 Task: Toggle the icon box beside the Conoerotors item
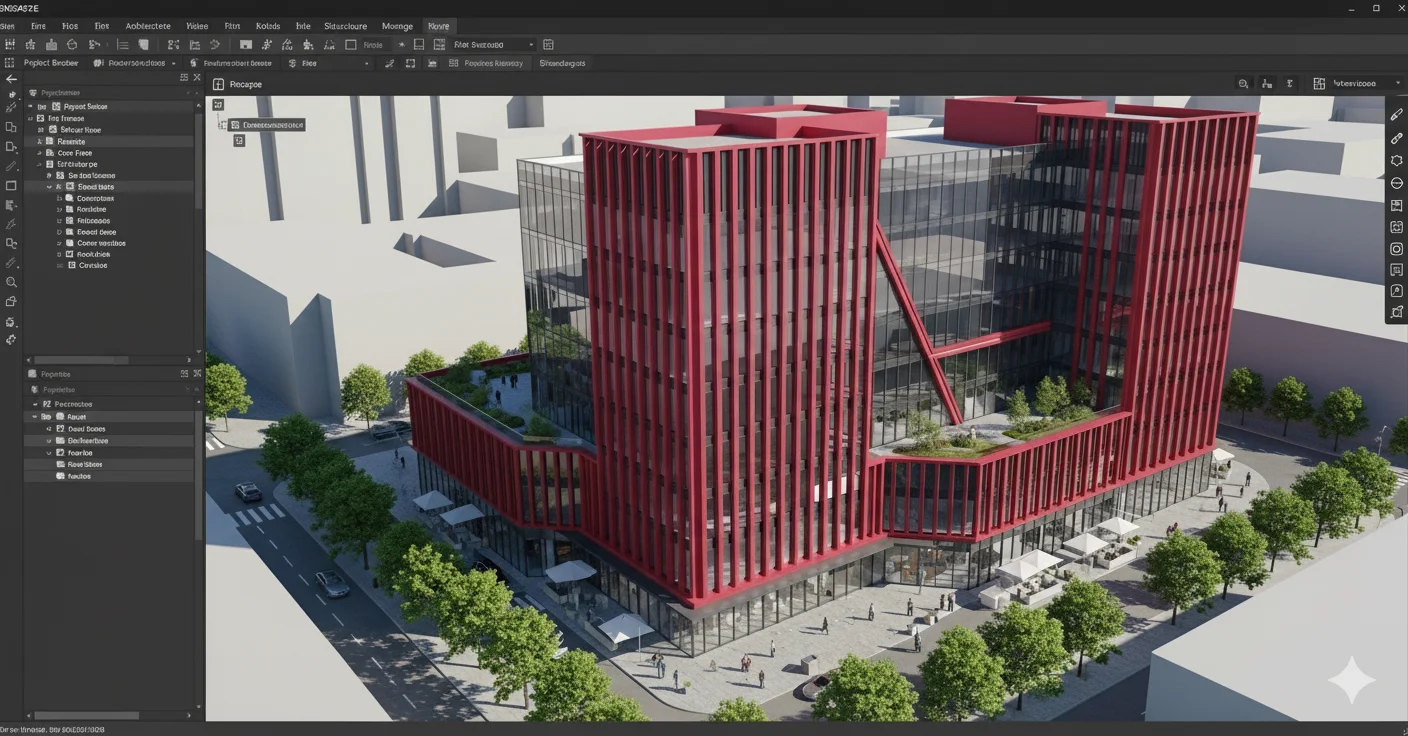[x=70, y=198]
